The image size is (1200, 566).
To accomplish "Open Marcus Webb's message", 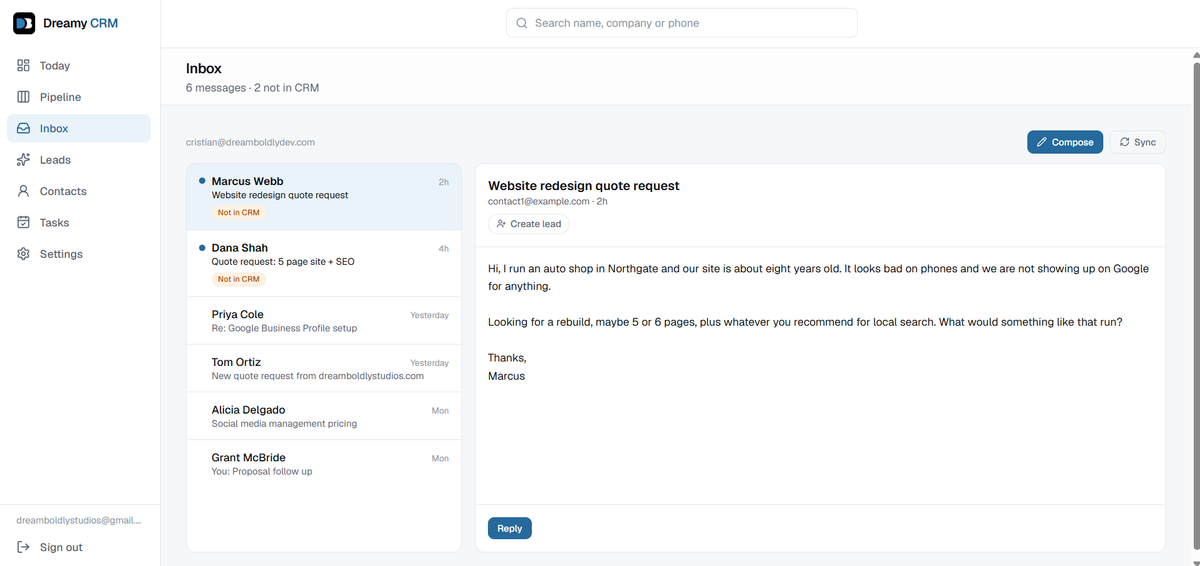I will [x=324, y=197].
